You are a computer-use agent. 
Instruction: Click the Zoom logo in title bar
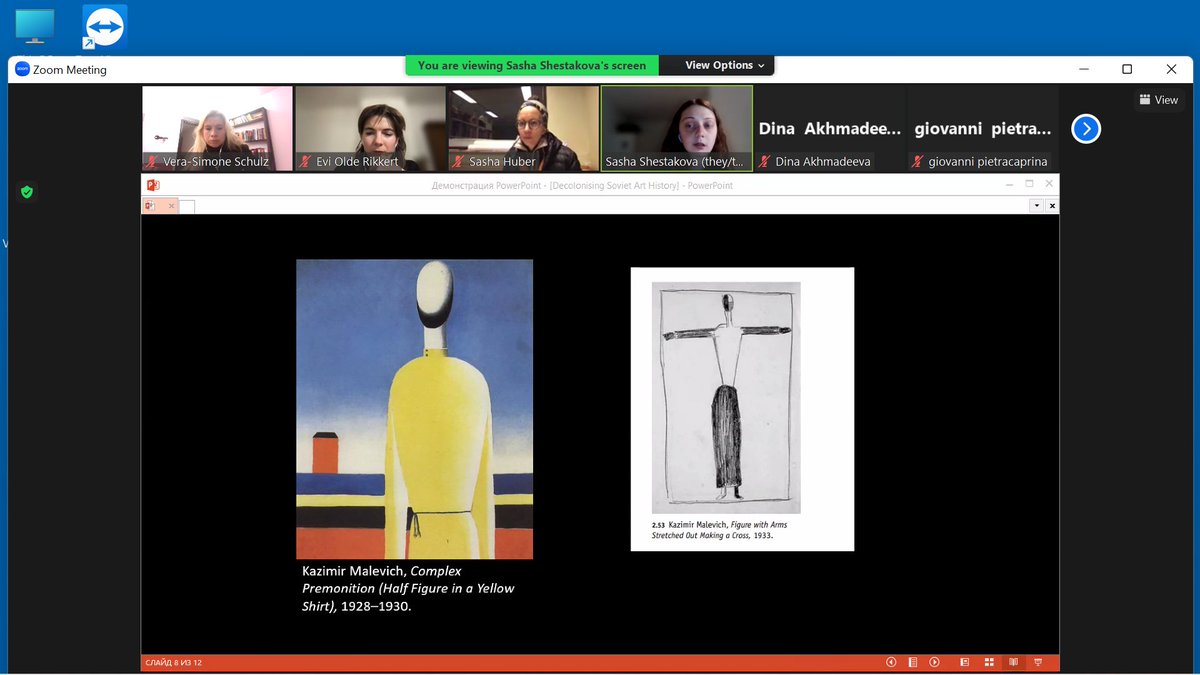(x=22, y=70)
